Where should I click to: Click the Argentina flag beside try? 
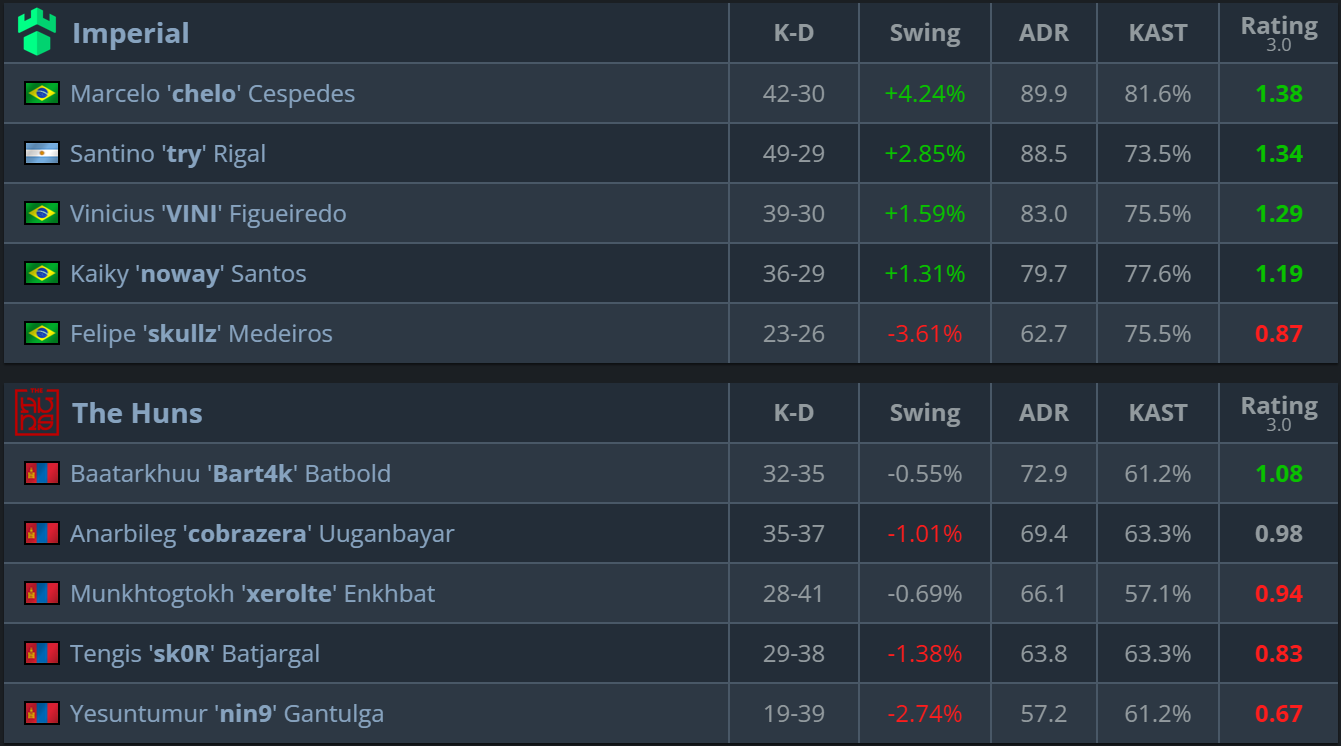(x=42, y=154)
